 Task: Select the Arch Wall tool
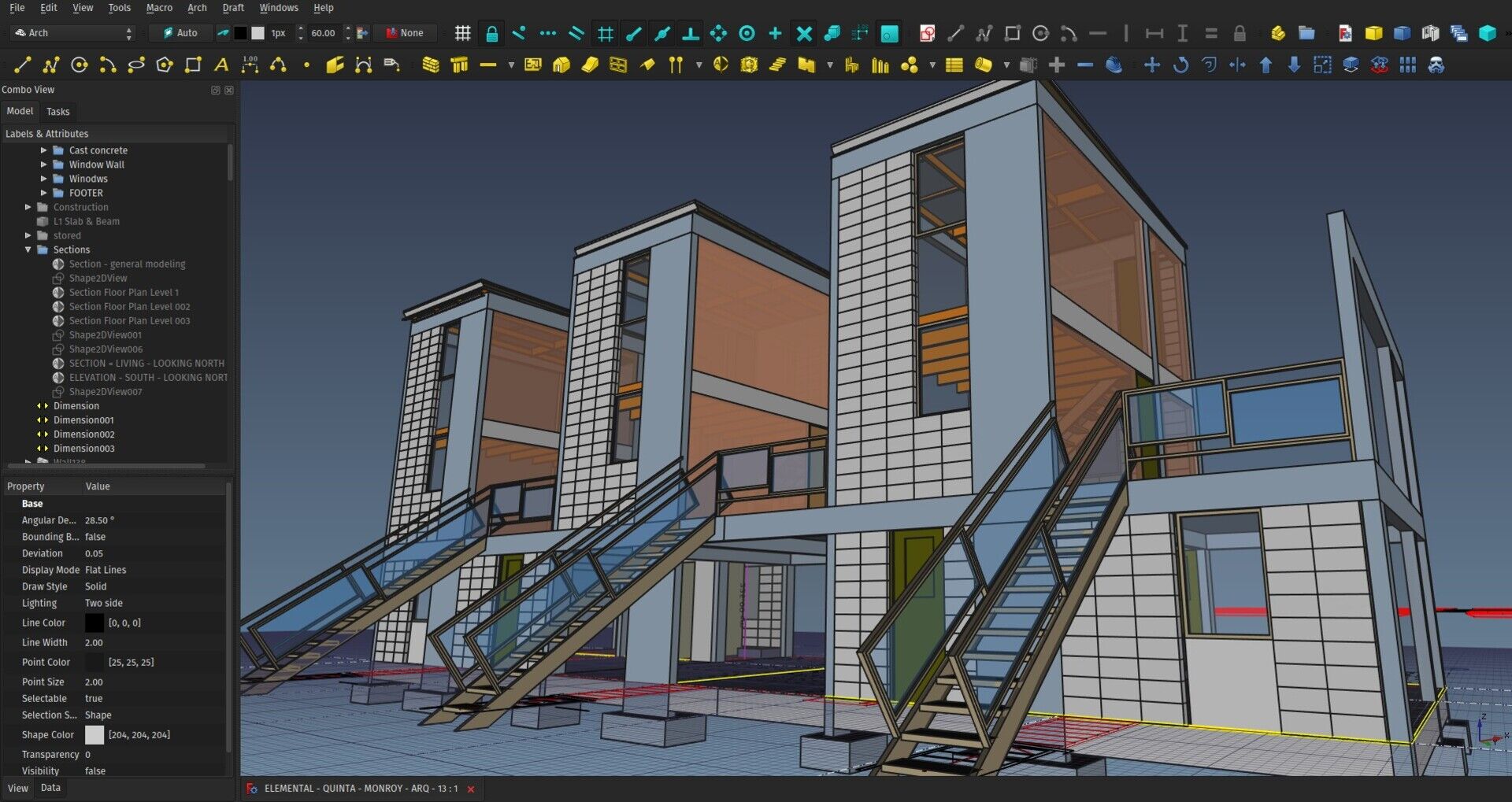[x=430, y=65]
